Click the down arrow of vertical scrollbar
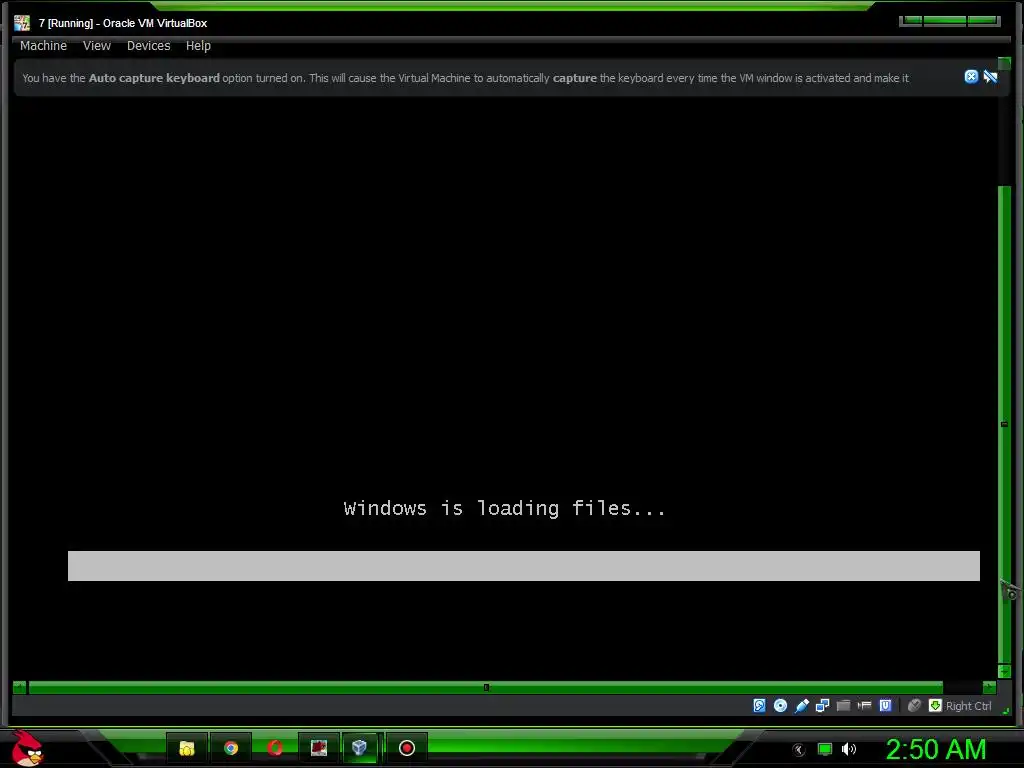The height and width of the screenshot is (768, 1024). point(1004,671)
